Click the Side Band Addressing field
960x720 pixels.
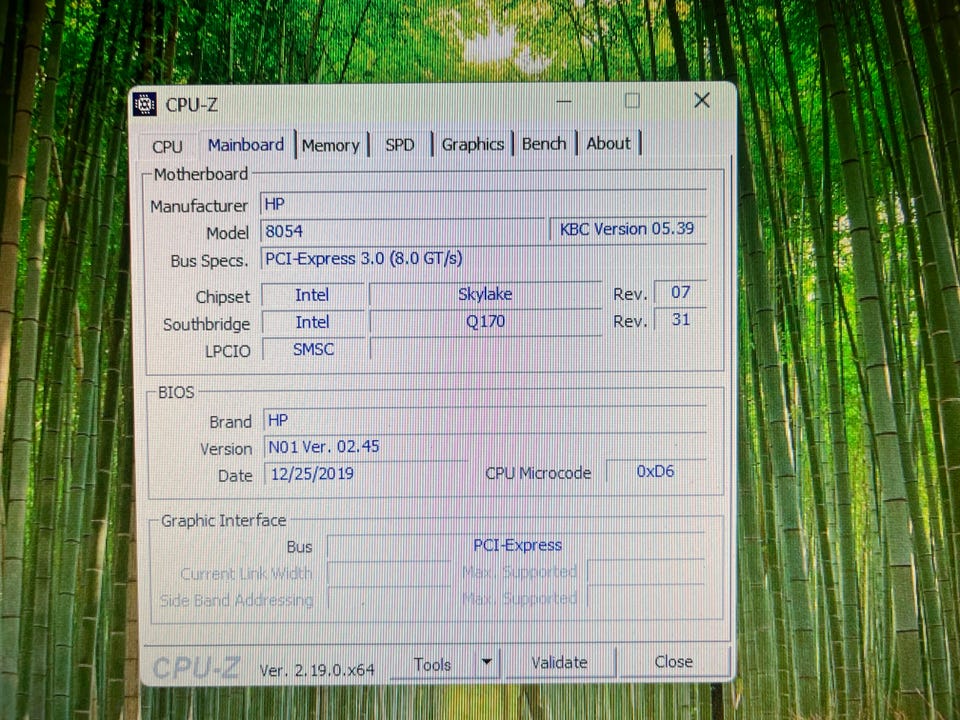(x=389, y=598)
